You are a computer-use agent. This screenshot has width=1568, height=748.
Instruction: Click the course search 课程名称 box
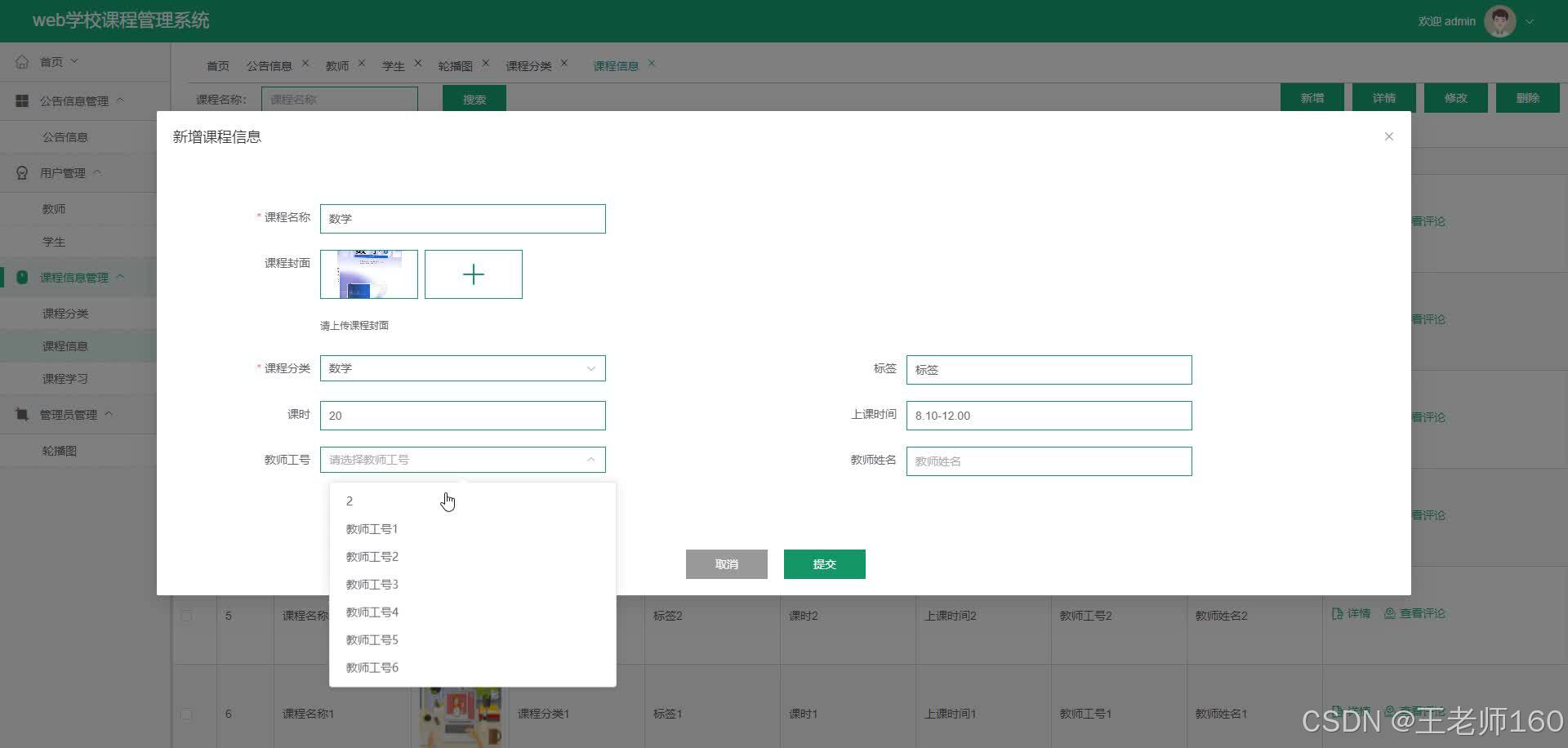[x=340, y=100]
